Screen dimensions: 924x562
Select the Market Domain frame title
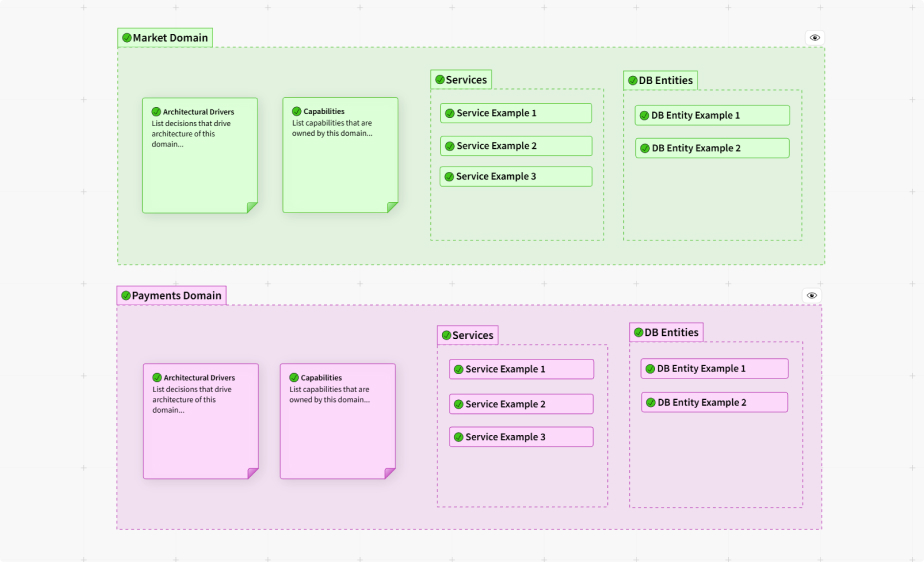pyautogui.click(x=170, y=38)
